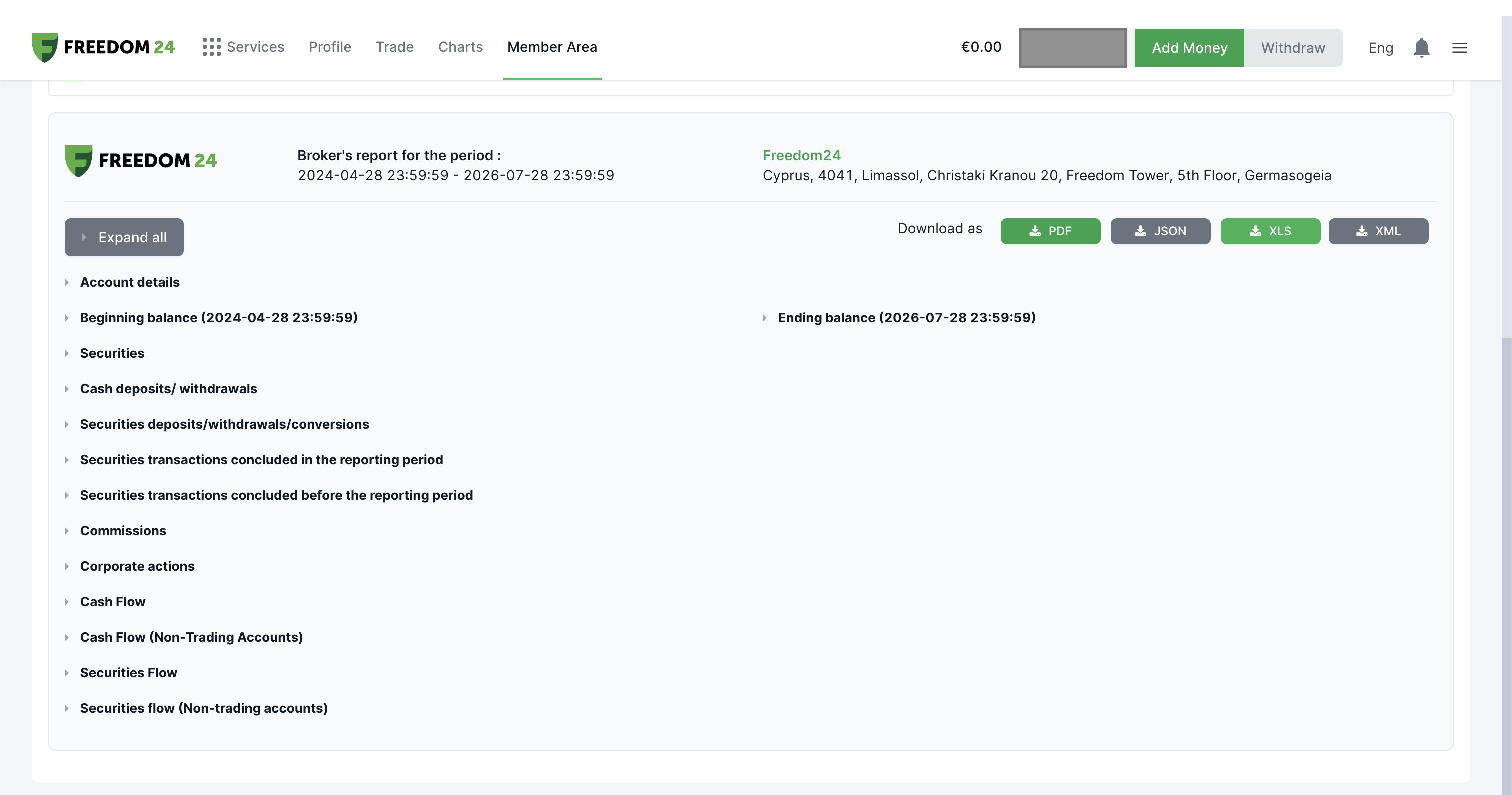
Task: Click the Services grid icon
Action: [x=211, y=47]
